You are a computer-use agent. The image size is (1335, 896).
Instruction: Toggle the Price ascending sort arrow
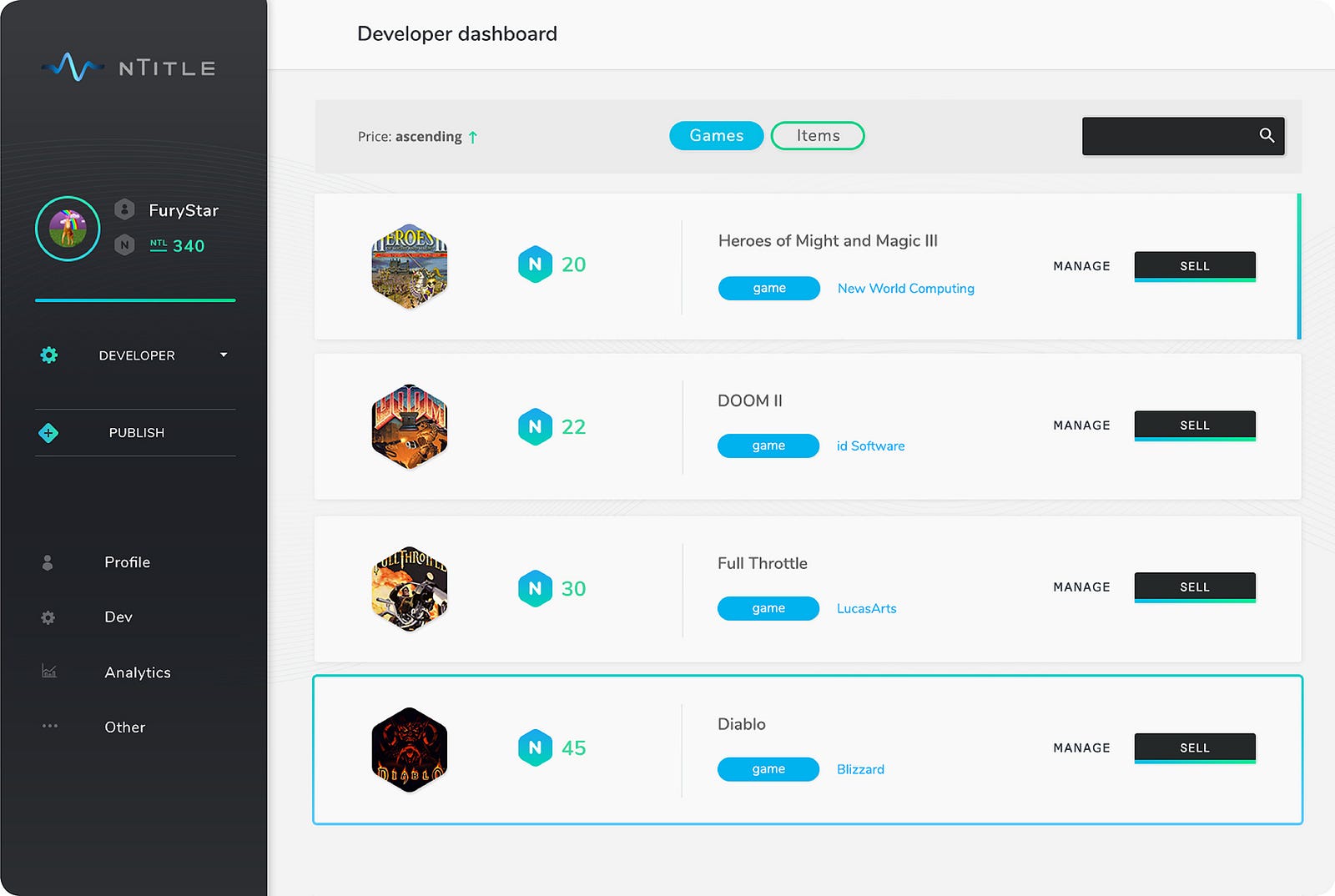tap(473, 137)
